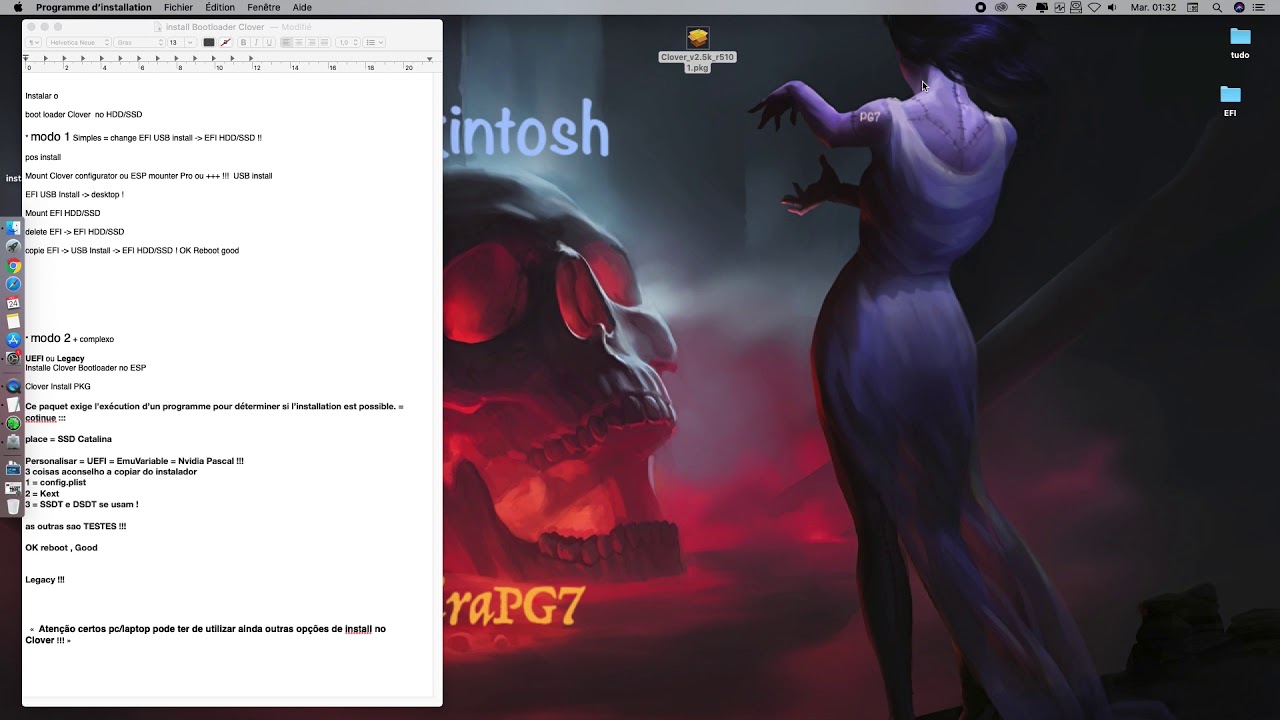1280x720 pixels.
Task: Open the Gras typeface dropdown
Action: pos(139,43)
